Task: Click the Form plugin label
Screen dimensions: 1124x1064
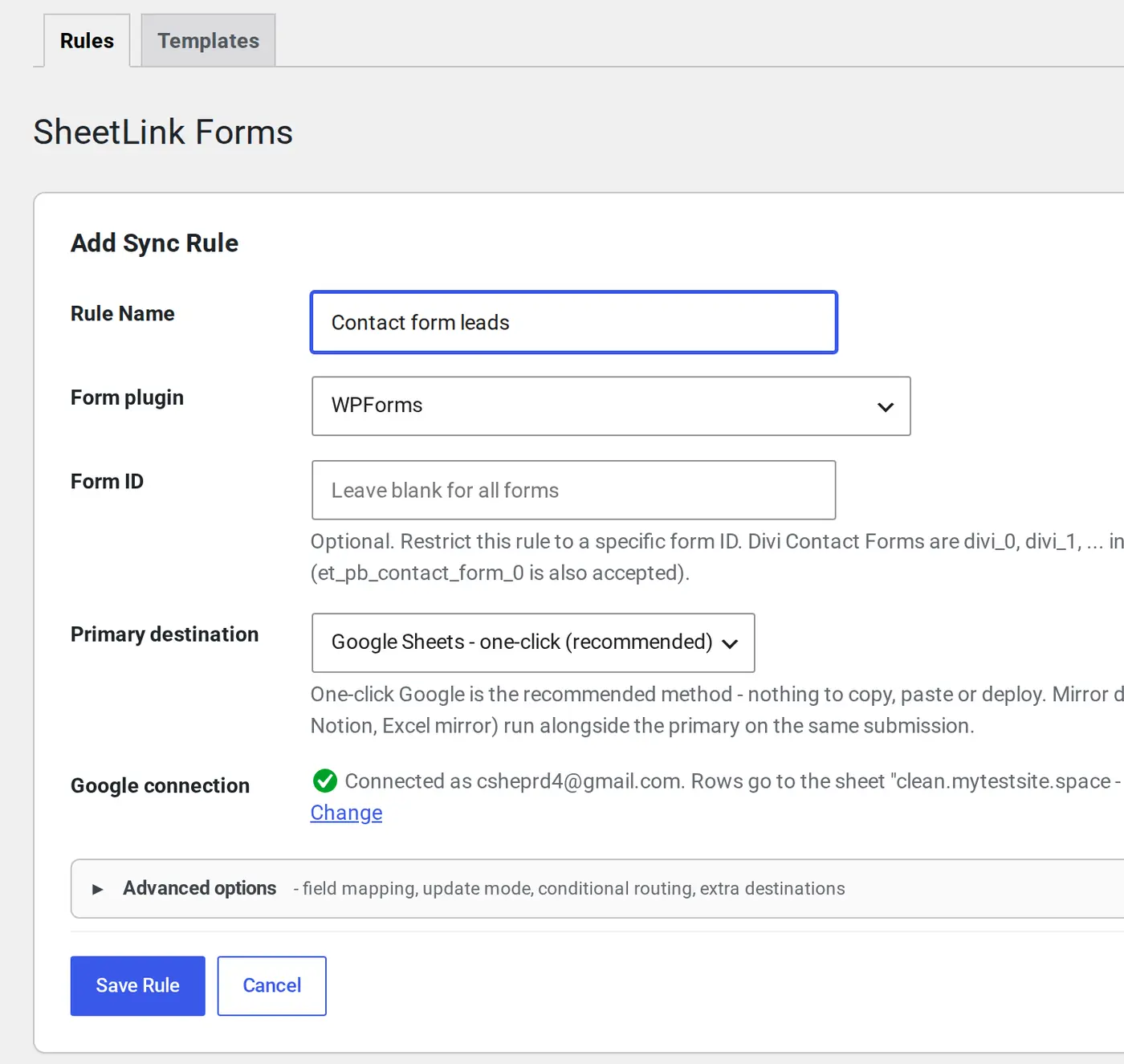Action: coord(127,397)
